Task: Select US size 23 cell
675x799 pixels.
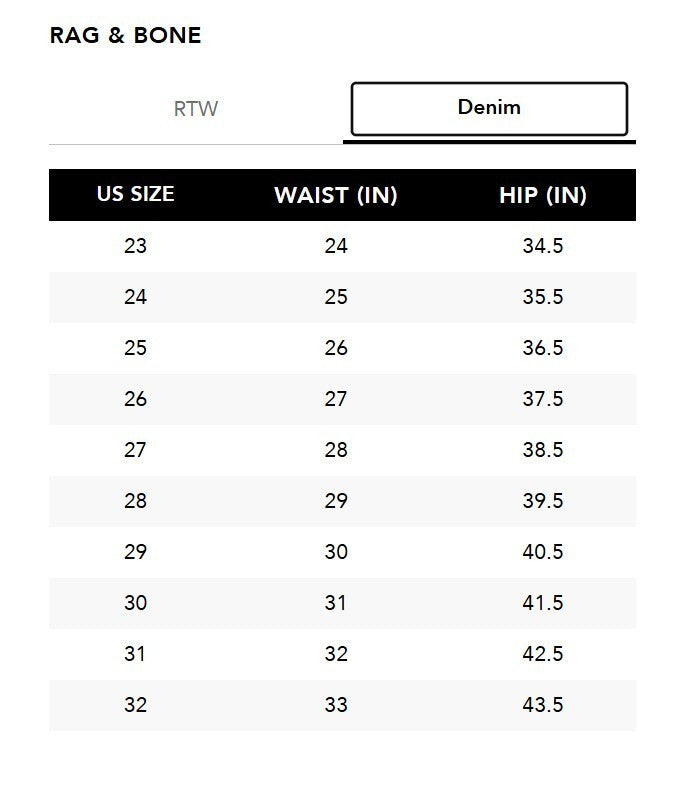Action: pos(135,246)
